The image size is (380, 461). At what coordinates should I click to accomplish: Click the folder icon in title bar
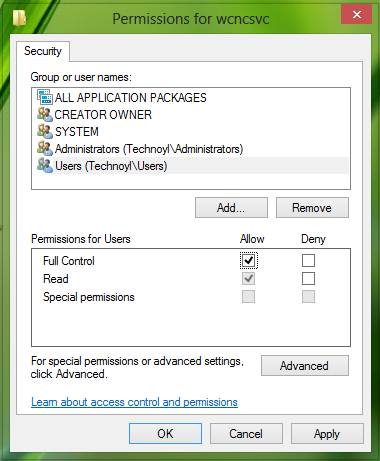[19, 18]
